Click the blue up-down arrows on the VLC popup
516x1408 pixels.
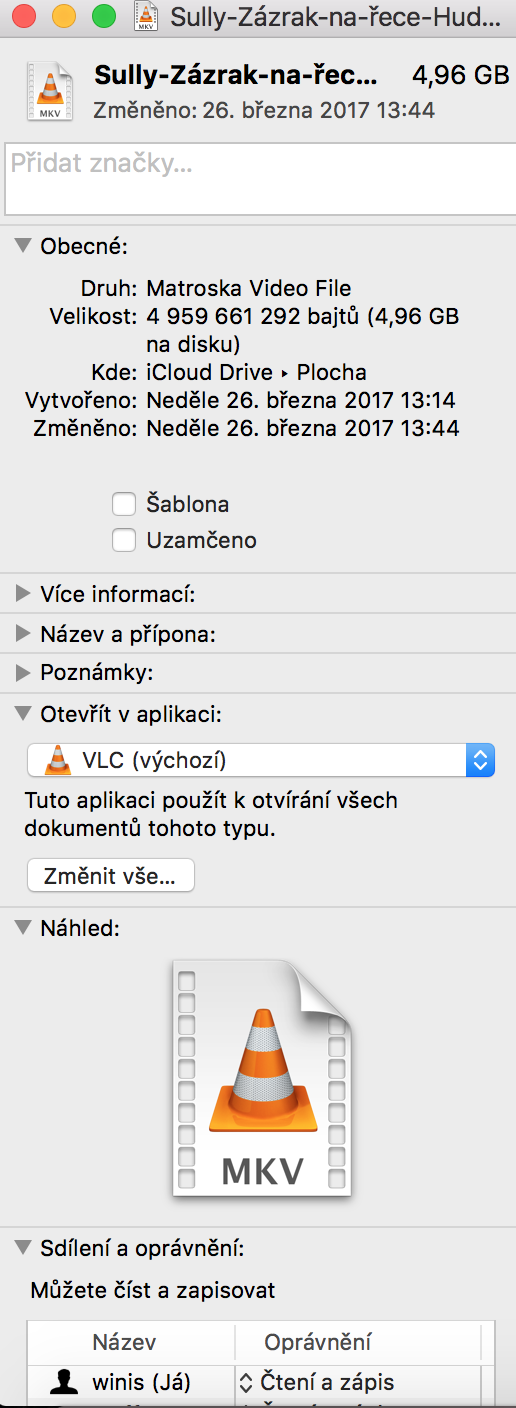click(480, 761)
